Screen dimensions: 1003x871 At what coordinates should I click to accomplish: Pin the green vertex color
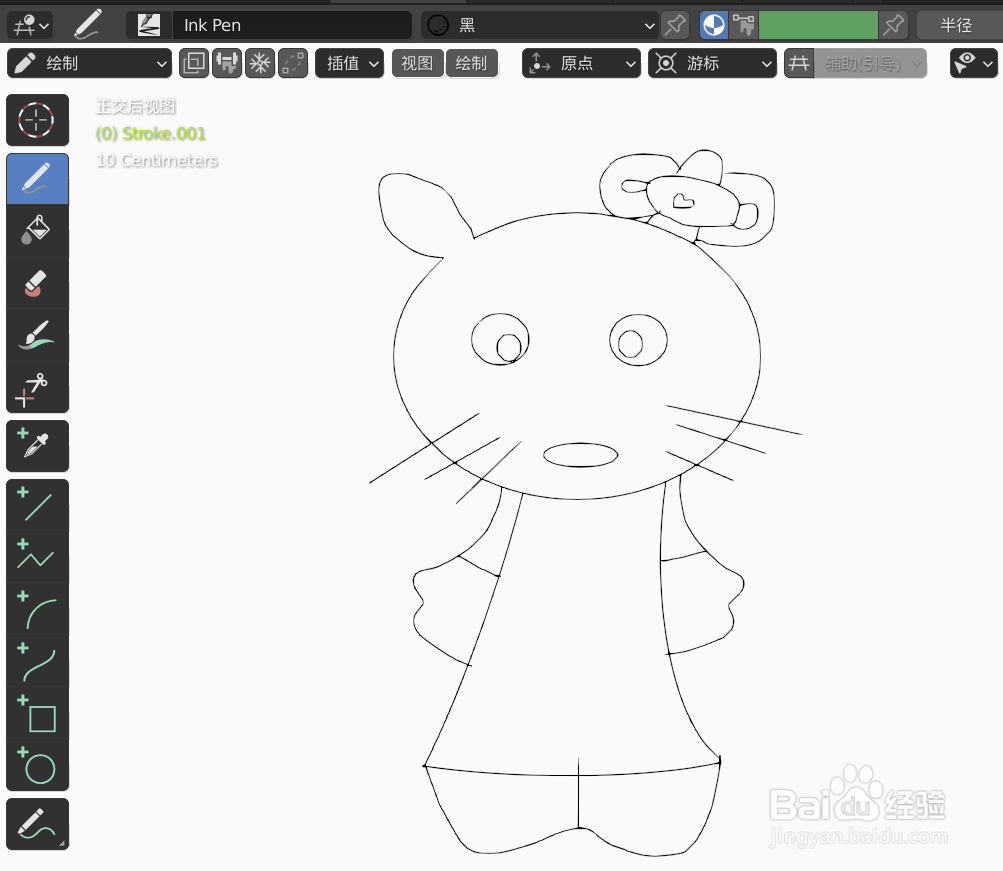[x=893, y=25]
